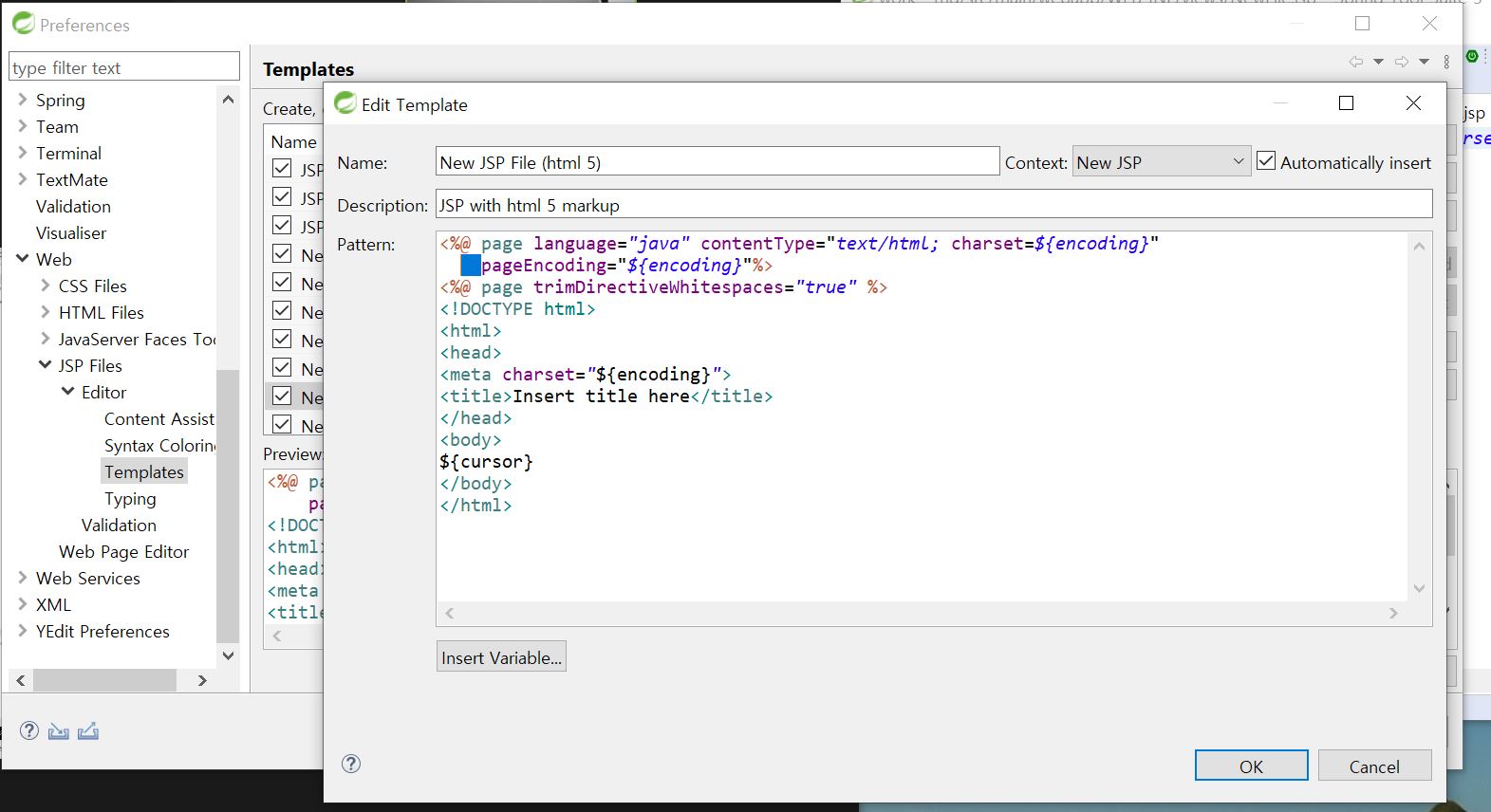Expand the Terminal tree node
This screenshot has width=1491, height=812.
click(x=23, y=153)
